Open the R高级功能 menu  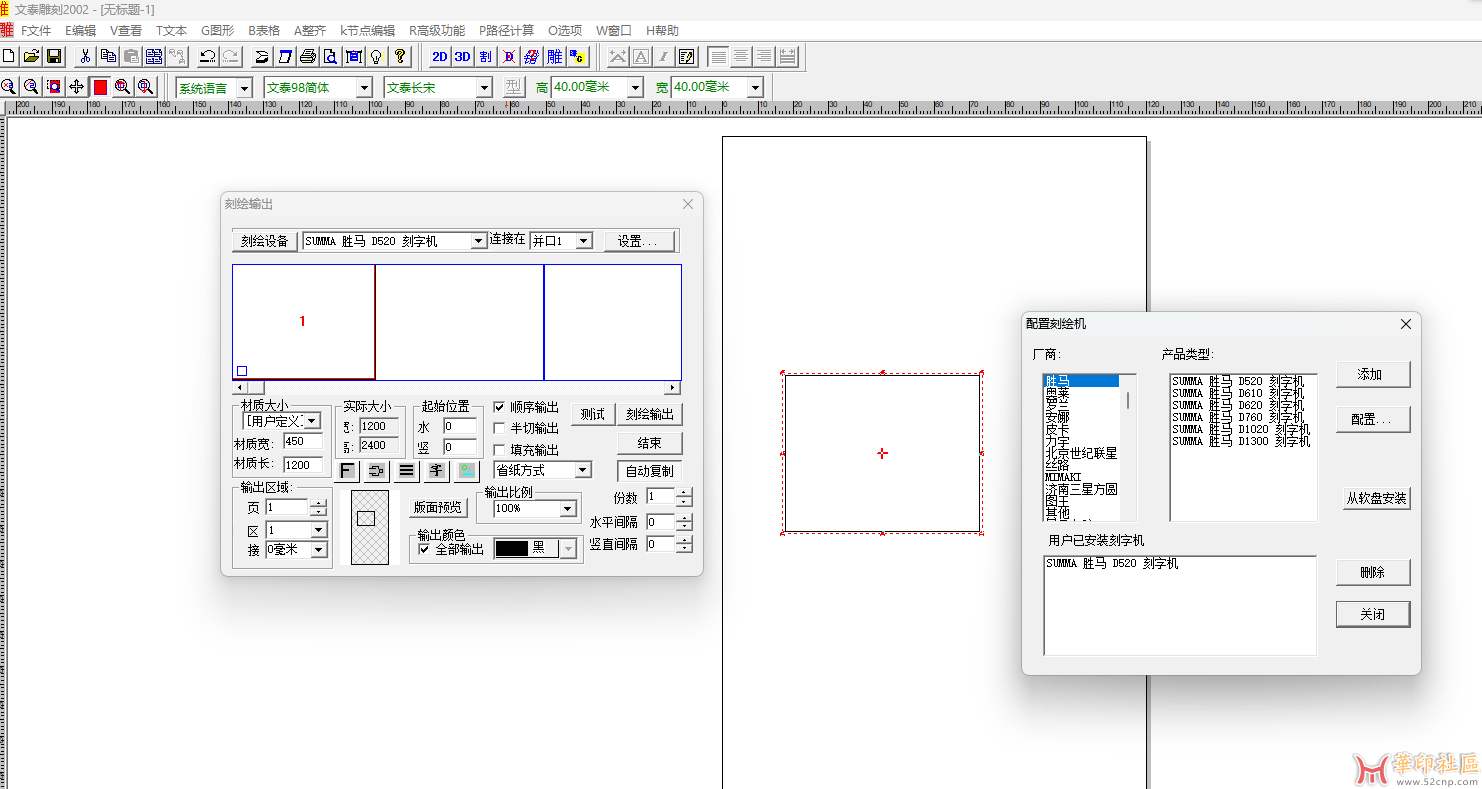click(x=437, y=31)
